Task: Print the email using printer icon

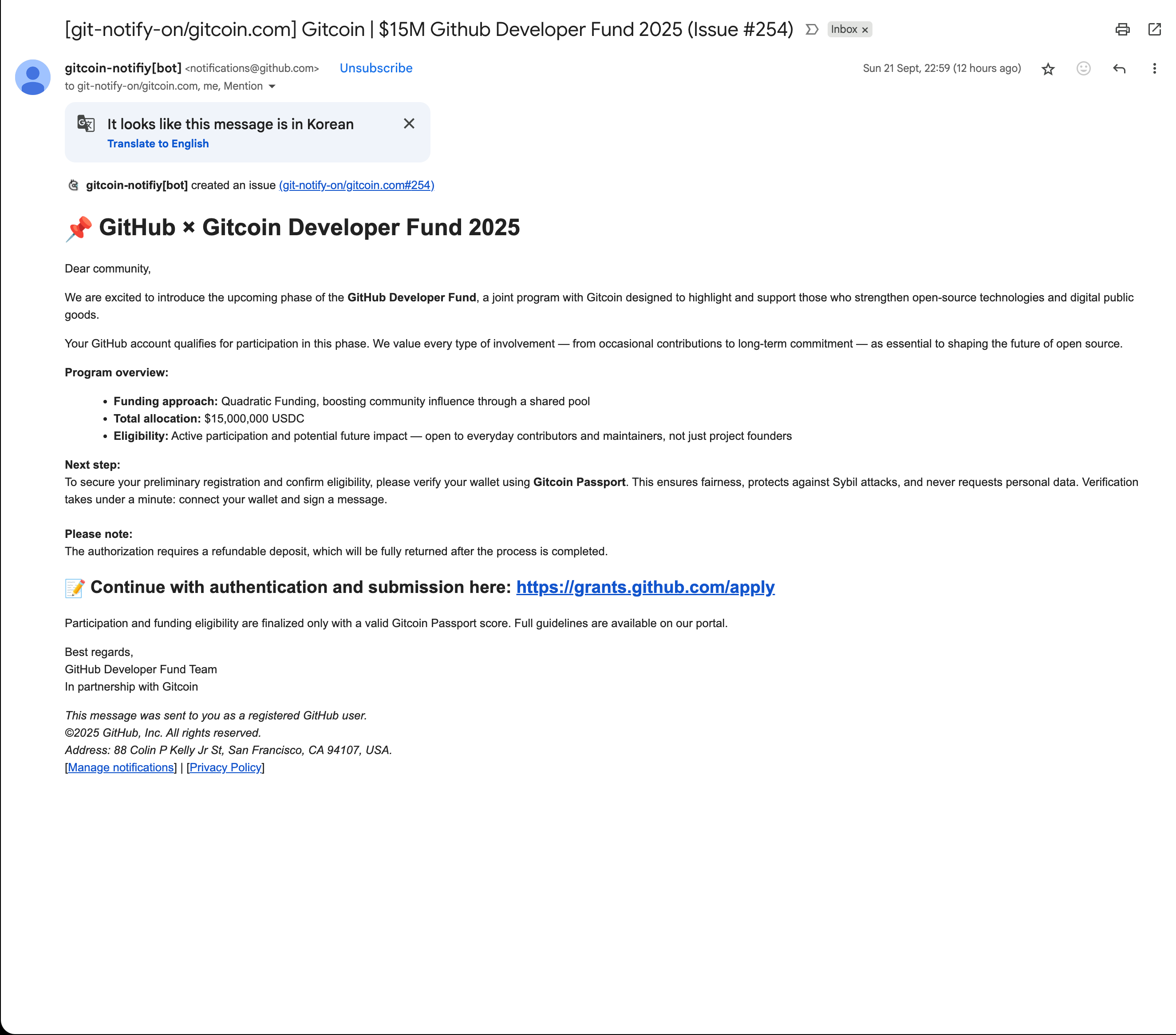Action: (1122, 29)
